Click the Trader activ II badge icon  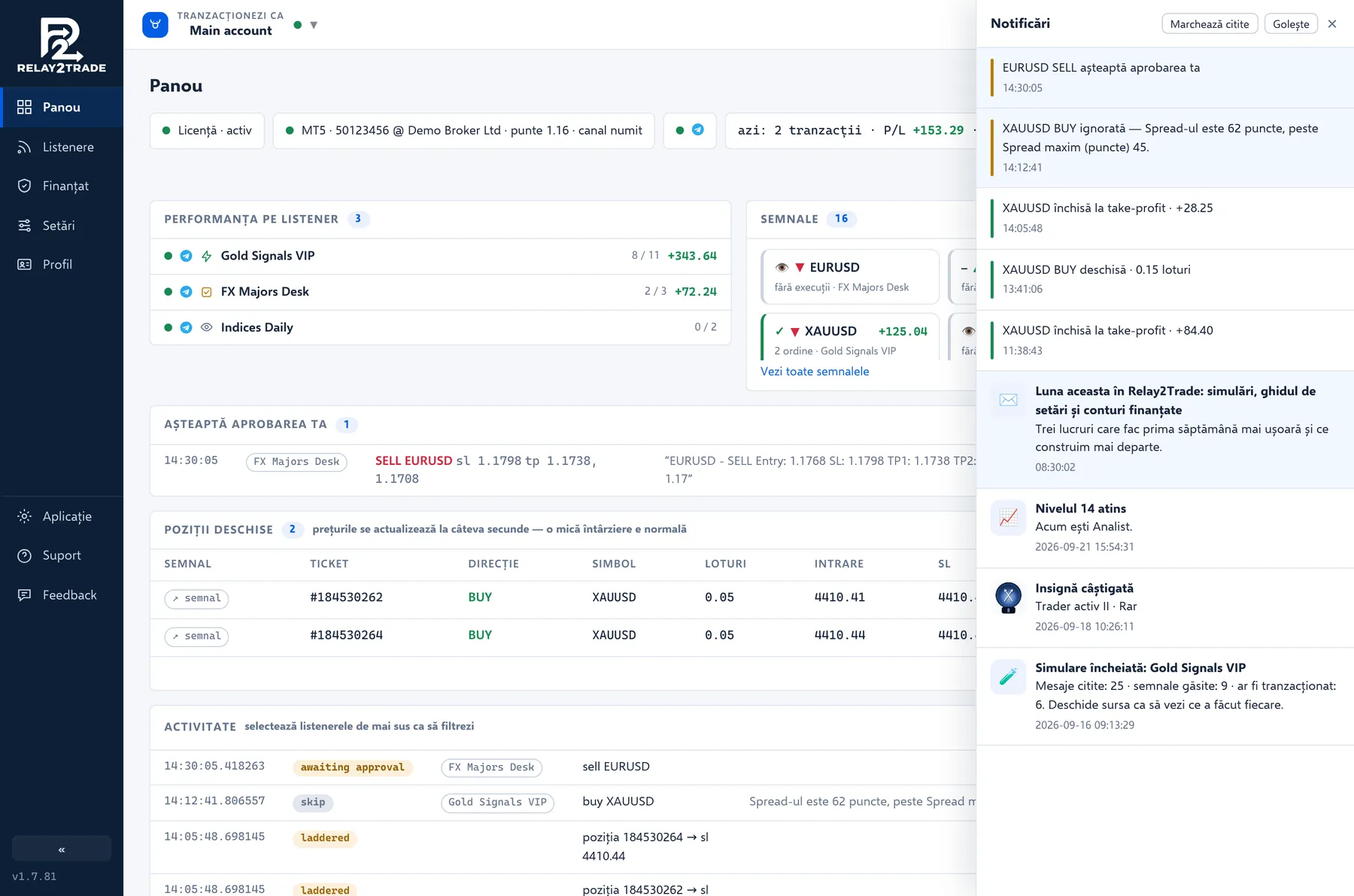(1008, 597)
